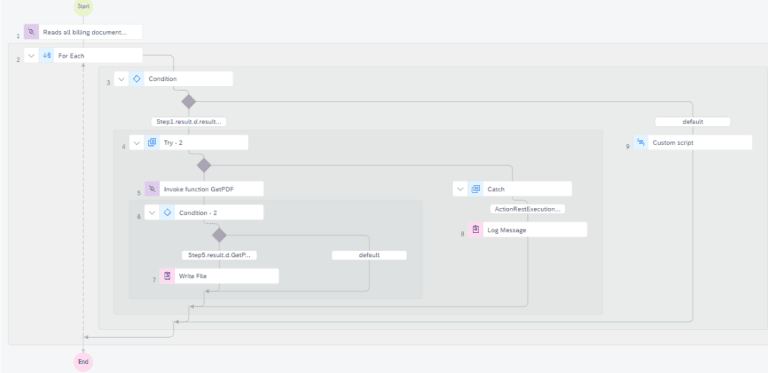Image resolution: width=768 pixels, height=373 pixels.
Task: Click the For Each loop icon
Action: click(x=47, y=55)
